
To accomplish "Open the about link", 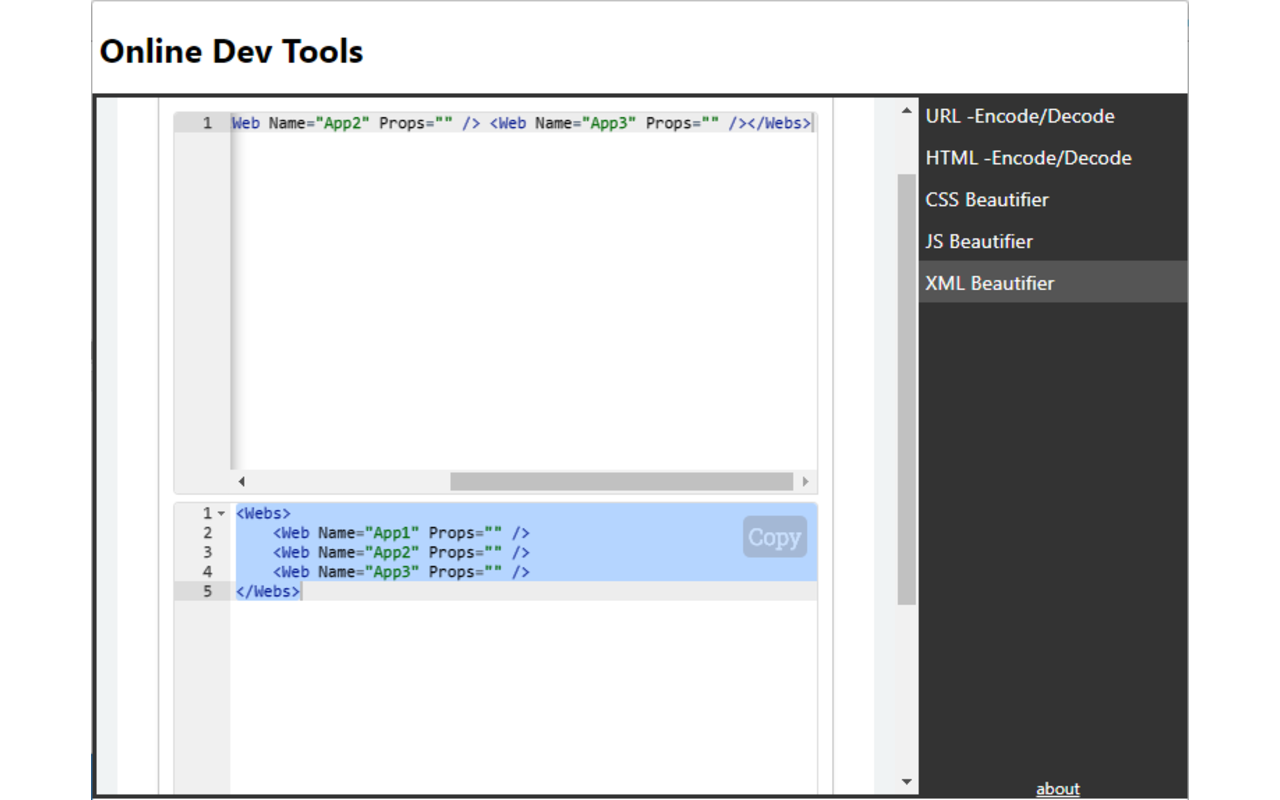I will (x=1057, y=789).
